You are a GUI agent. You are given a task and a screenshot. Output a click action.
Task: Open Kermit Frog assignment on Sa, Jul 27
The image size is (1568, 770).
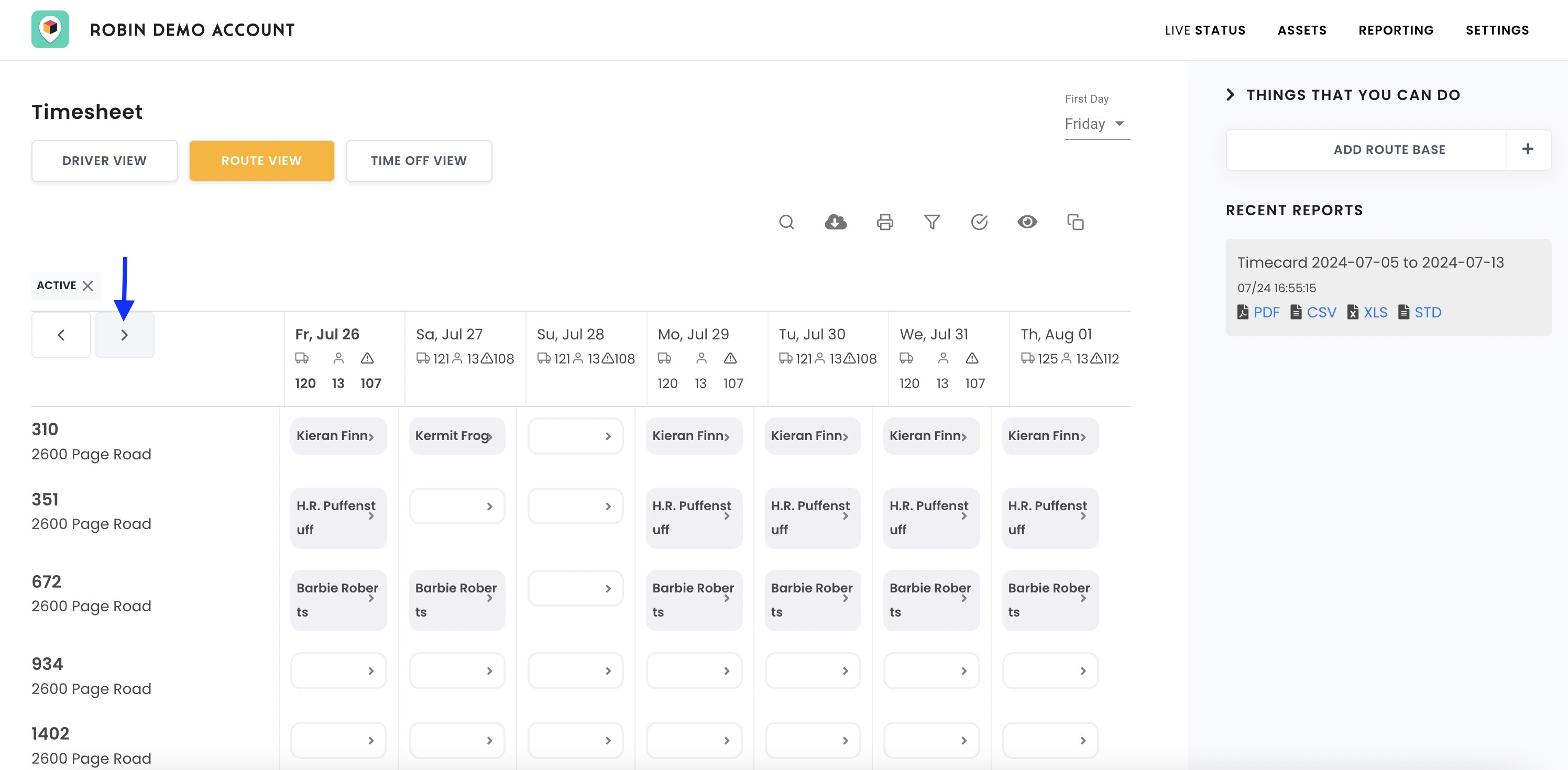coord(457,436)
